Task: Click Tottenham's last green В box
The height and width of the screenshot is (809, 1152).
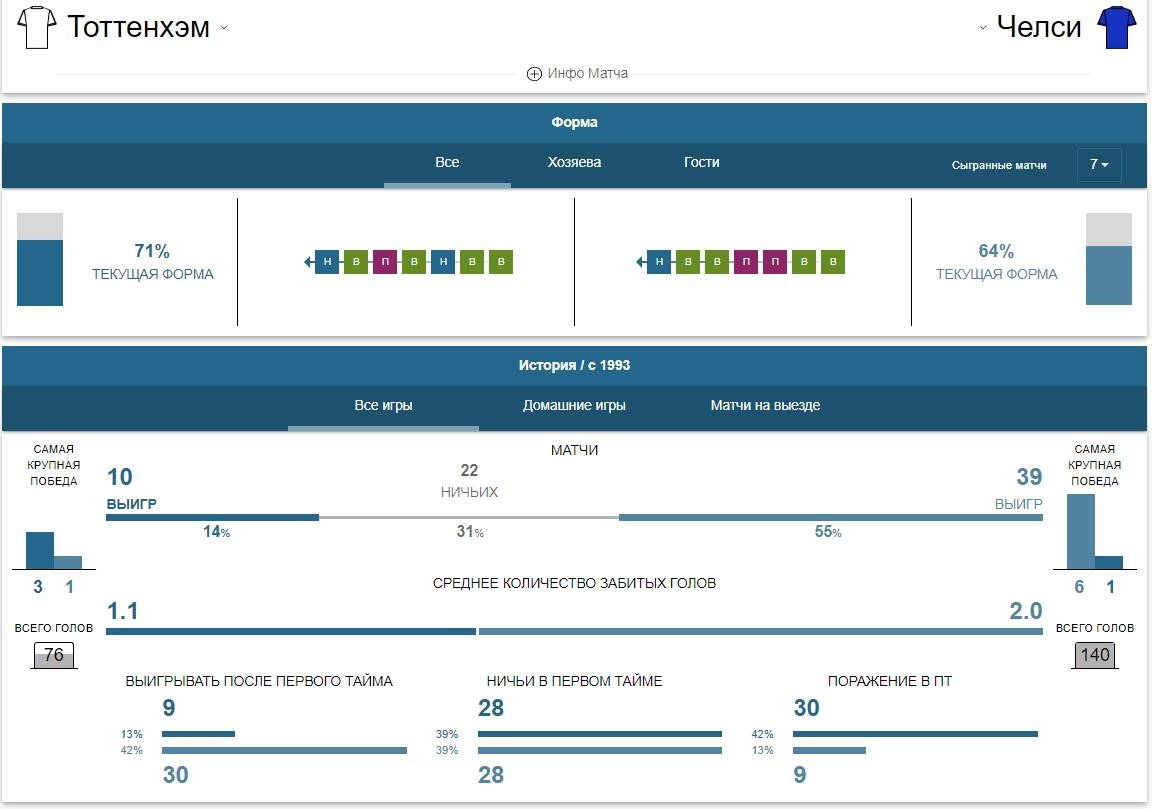Action: (501, 262)
